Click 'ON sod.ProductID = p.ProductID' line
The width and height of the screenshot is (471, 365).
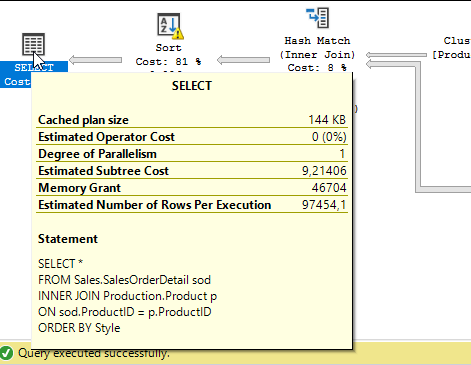(x=125, y=312)
